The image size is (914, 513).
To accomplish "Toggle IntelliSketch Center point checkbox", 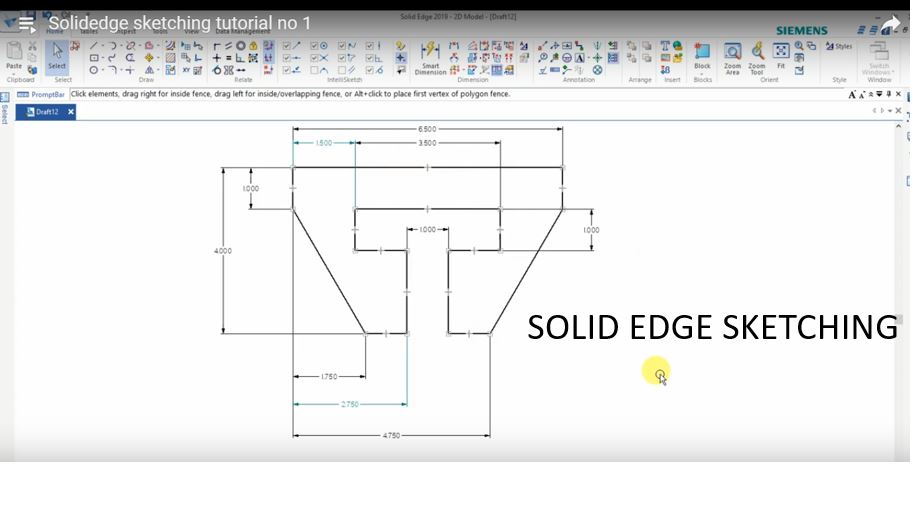I will (x=315, y=45).
